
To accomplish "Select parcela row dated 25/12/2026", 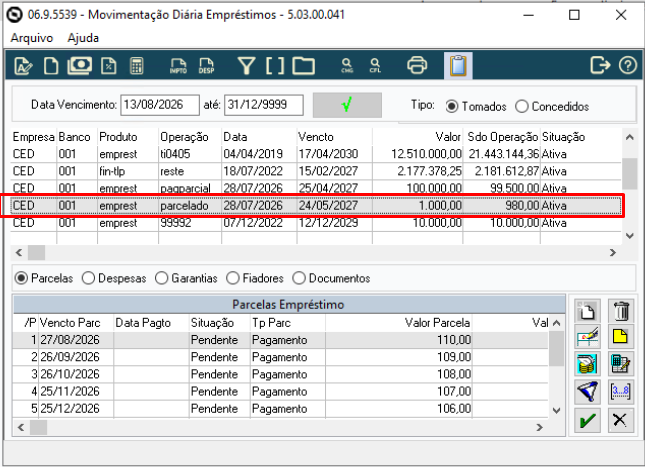I will click(x=281, y=409).
